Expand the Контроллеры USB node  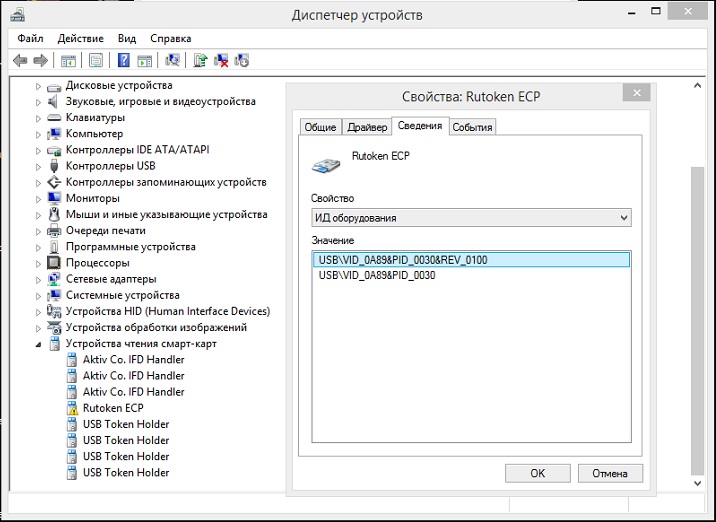click(x=39, y=166)
